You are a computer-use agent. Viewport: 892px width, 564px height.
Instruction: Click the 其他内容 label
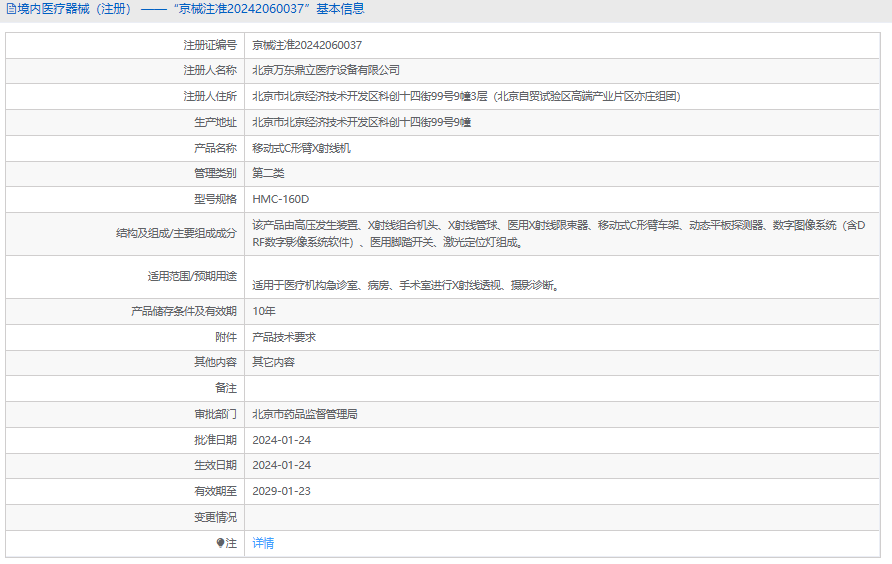[215, 363]
